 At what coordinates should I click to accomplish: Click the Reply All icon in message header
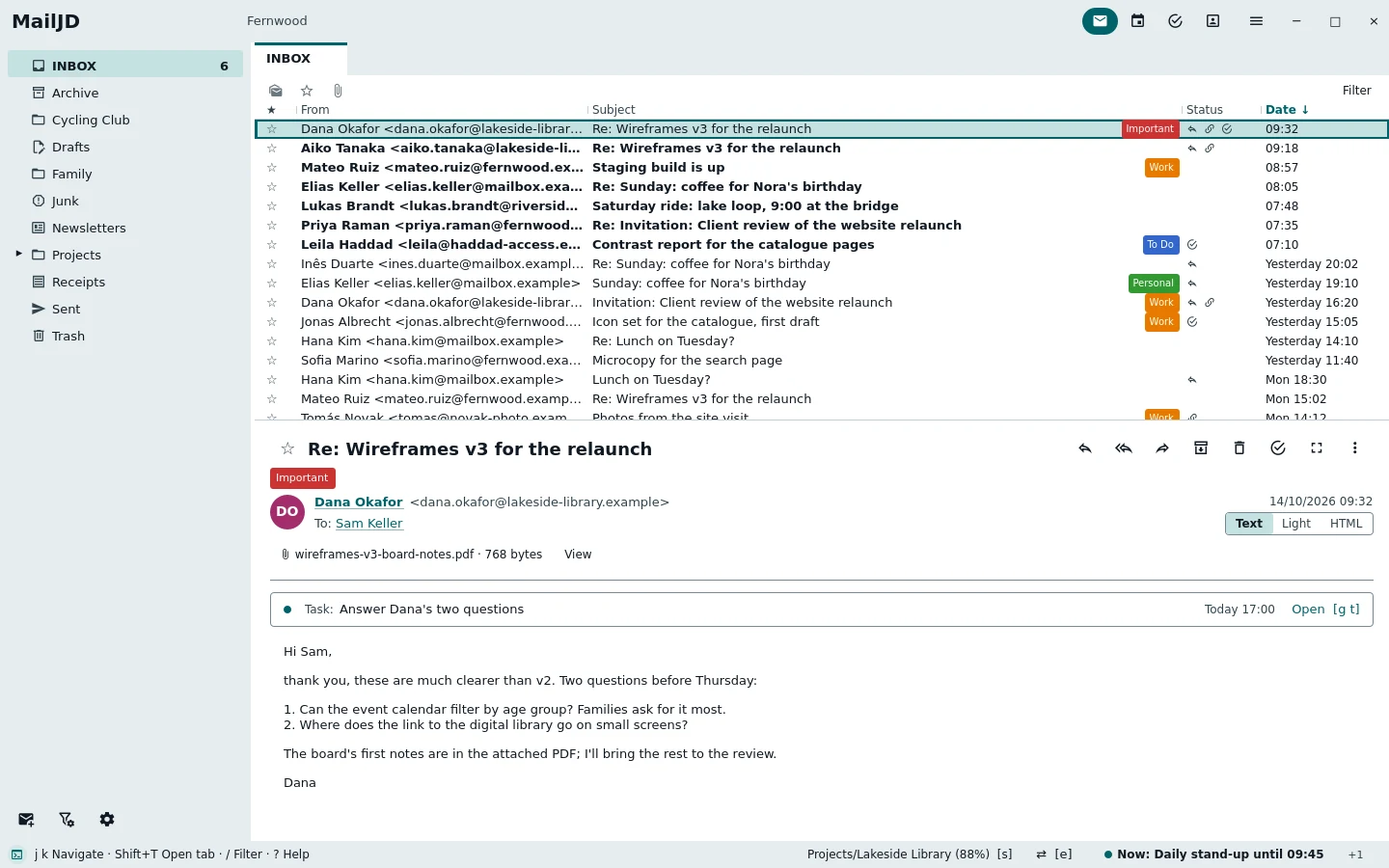tap(1124, 448)
